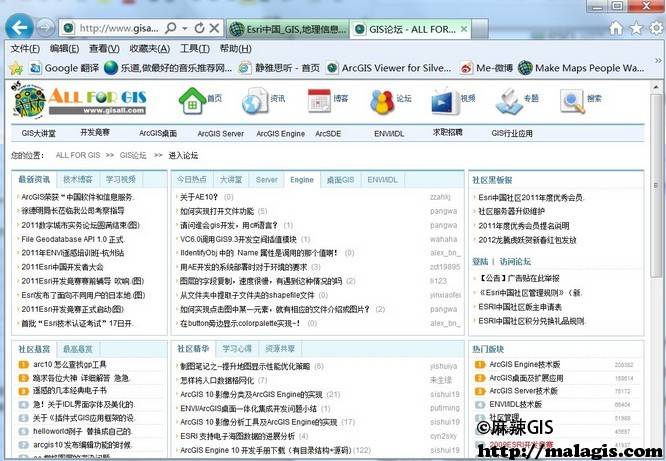The image size is (666, 461).
Task: Click the 搜索 magnifier icon
Action: tap(573, 101)
